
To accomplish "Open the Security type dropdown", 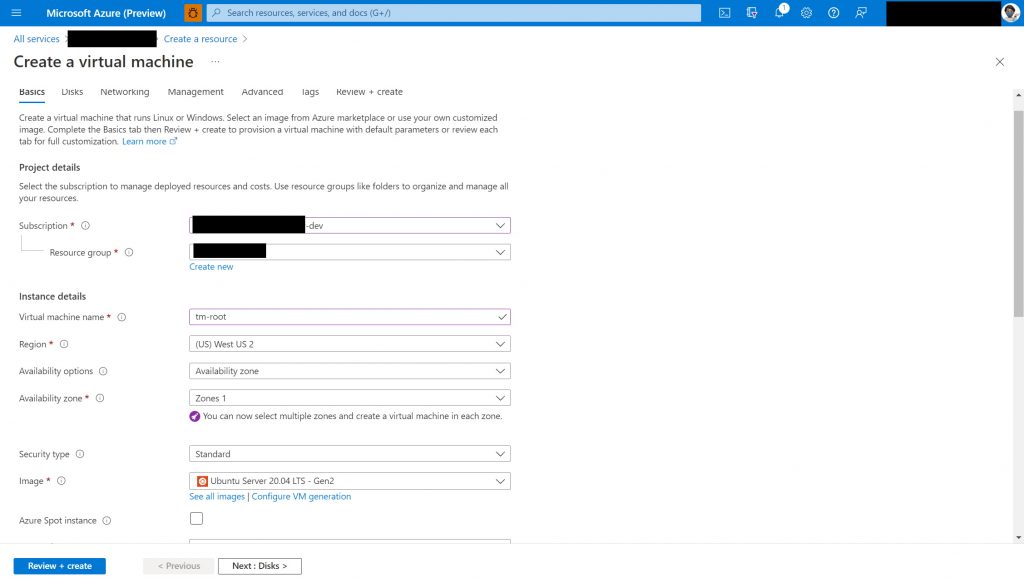I will pos(350,454).
